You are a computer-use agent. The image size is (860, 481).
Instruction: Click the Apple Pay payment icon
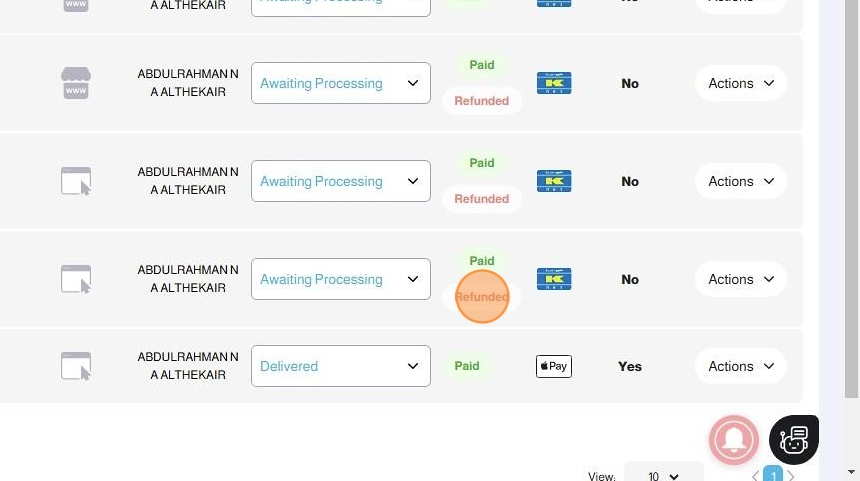point(553,366)
